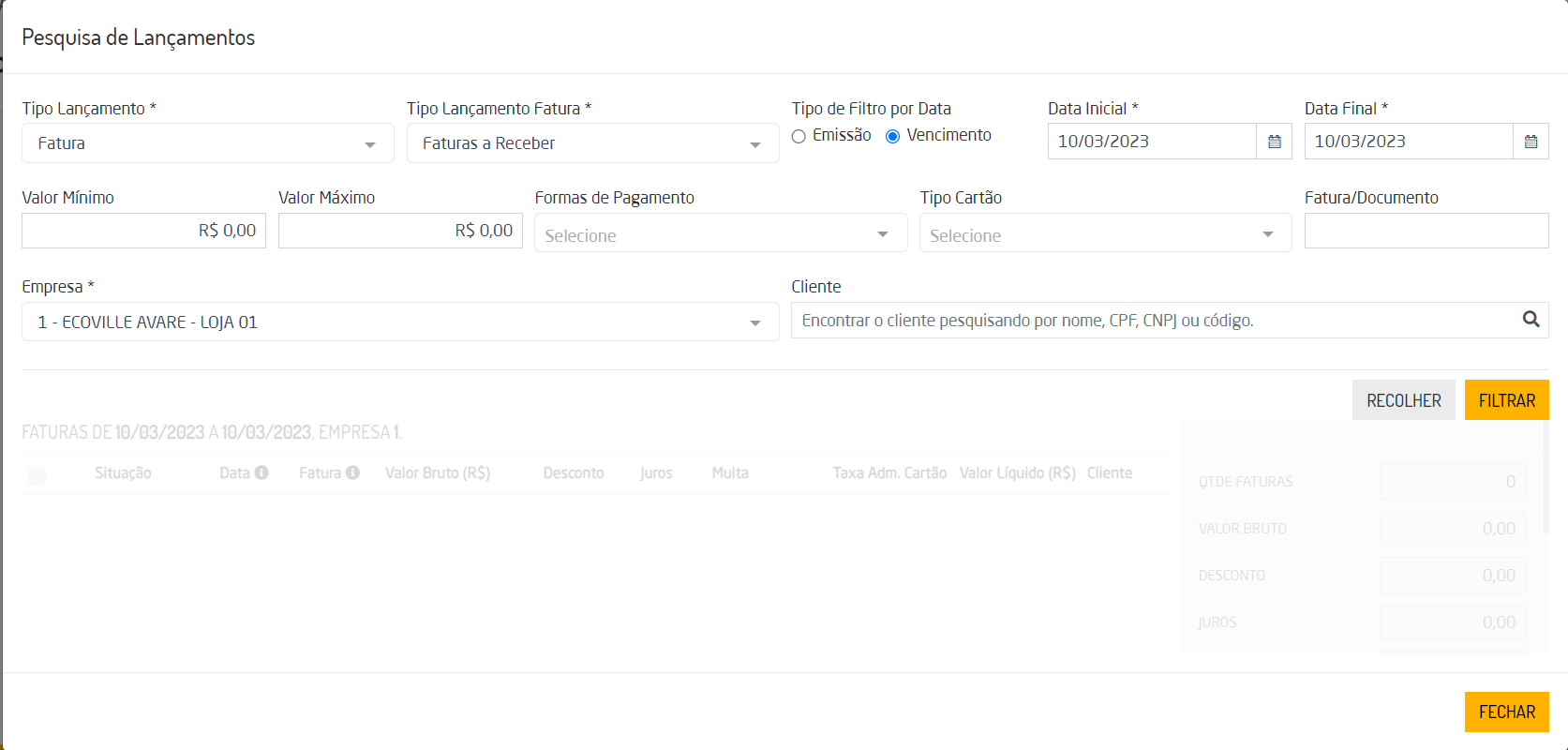1568x750 pixels.
Task: Click the Cliente search input field
Action: (x=1153, y=321)
